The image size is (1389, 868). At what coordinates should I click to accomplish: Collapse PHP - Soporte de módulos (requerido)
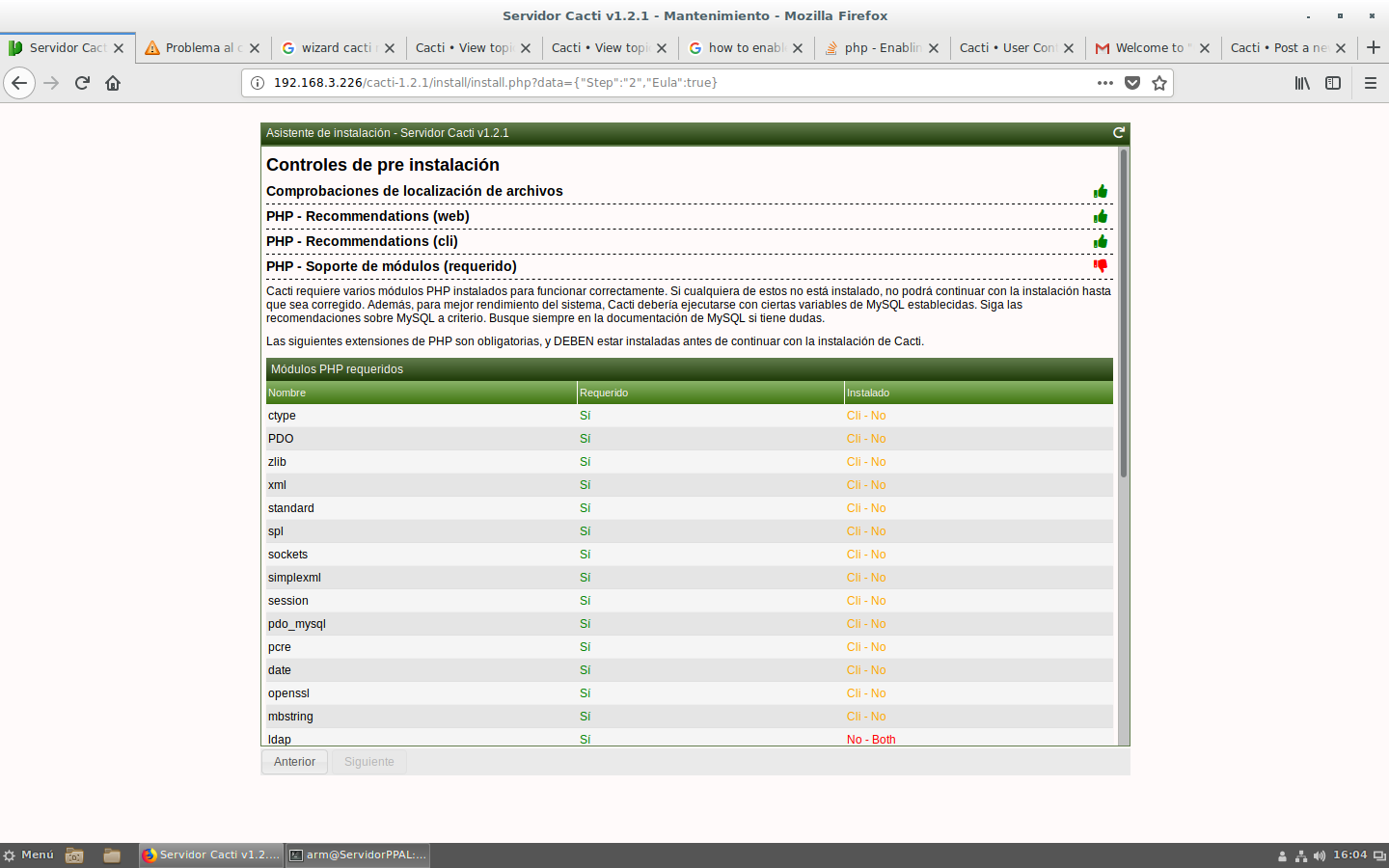392,266
